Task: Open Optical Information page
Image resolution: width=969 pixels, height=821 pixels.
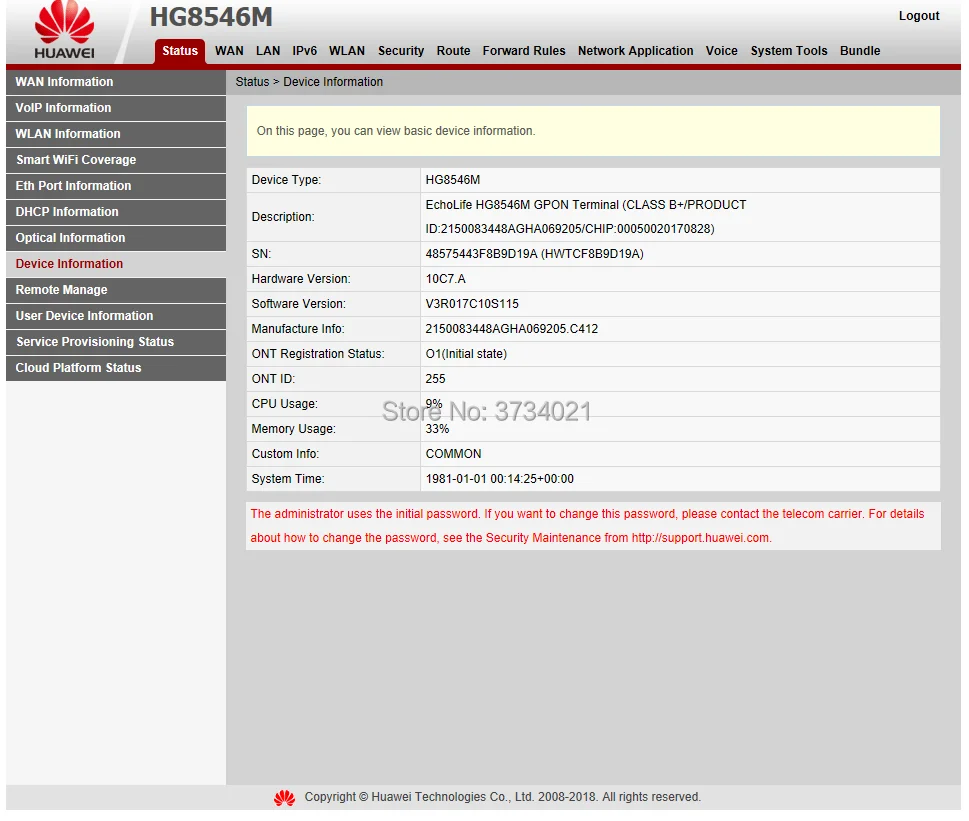Action: (x=116, y=238)
